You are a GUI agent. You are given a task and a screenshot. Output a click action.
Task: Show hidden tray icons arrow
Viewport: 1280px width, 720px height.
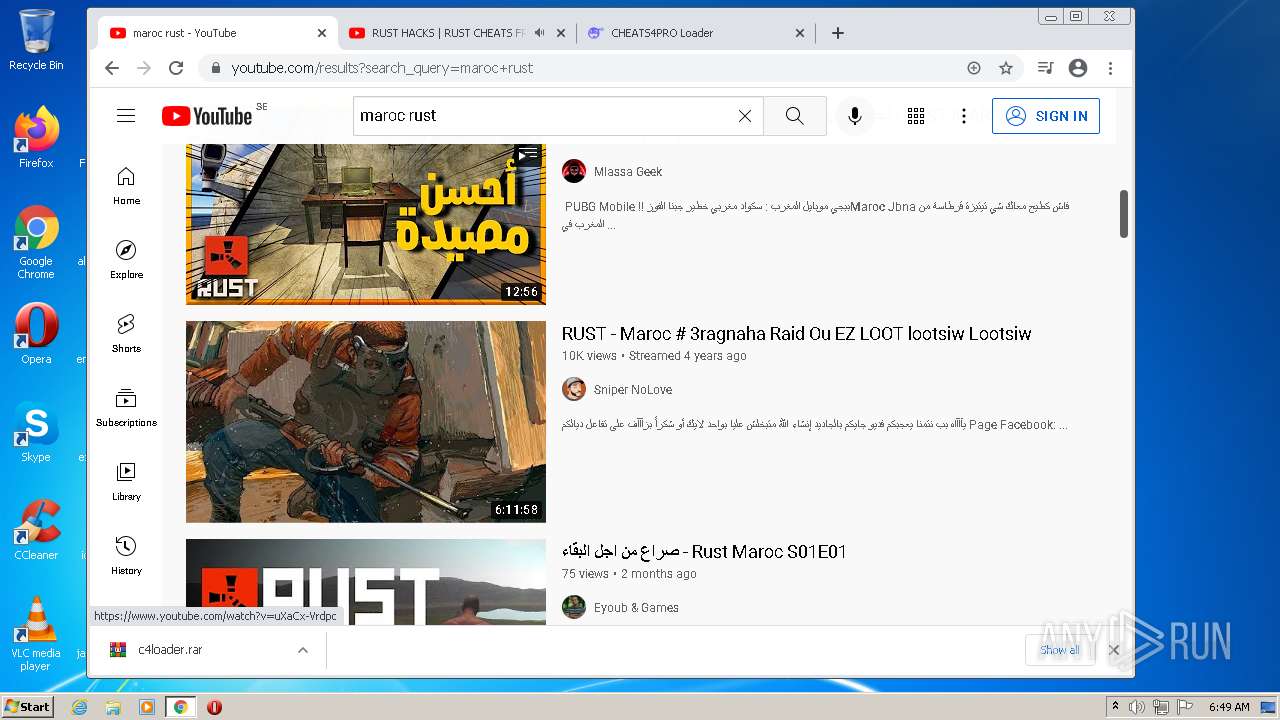click(x=1115, y=707)
